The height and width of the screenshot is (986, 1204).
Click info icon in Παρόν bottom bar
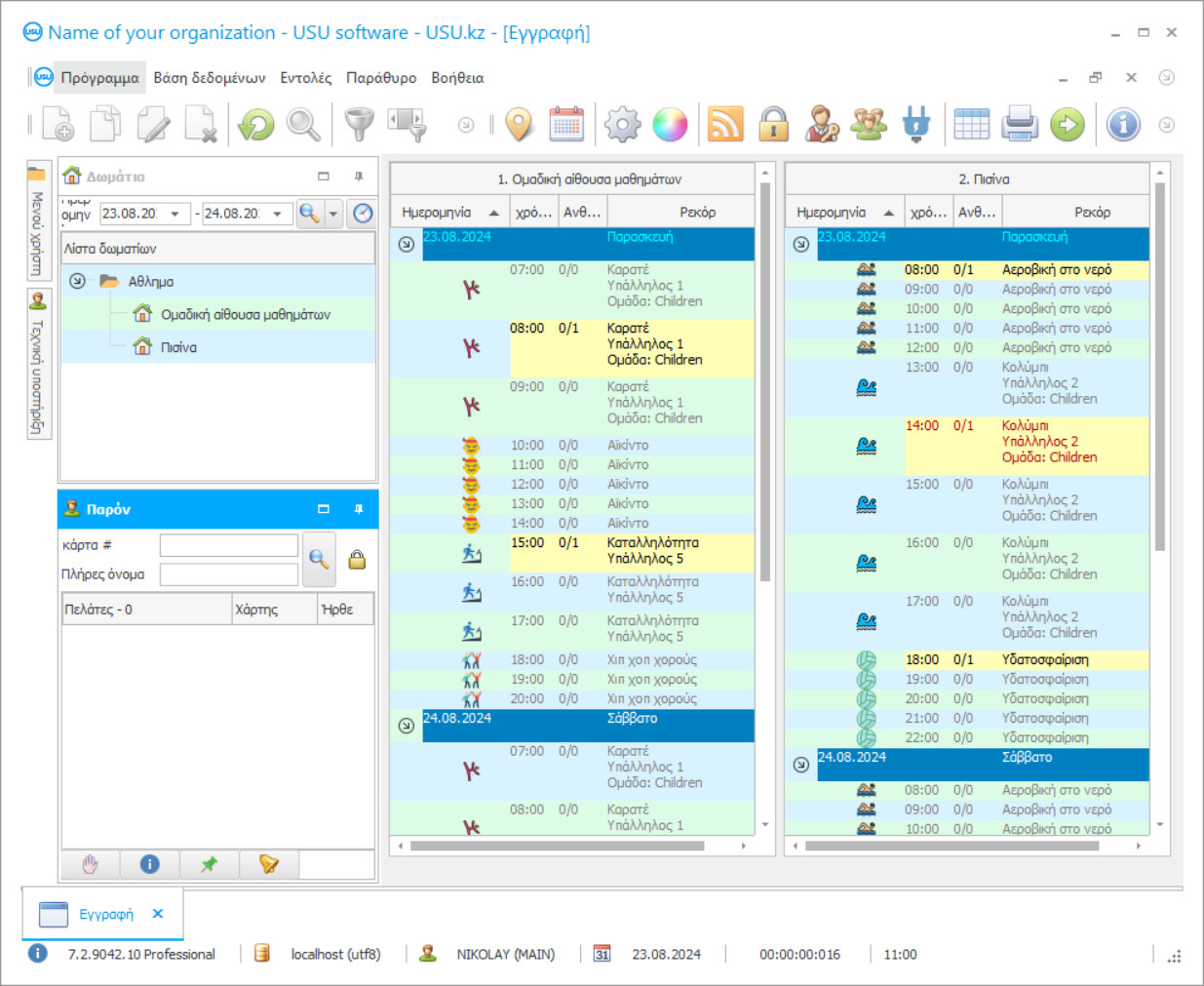[149, 864]
